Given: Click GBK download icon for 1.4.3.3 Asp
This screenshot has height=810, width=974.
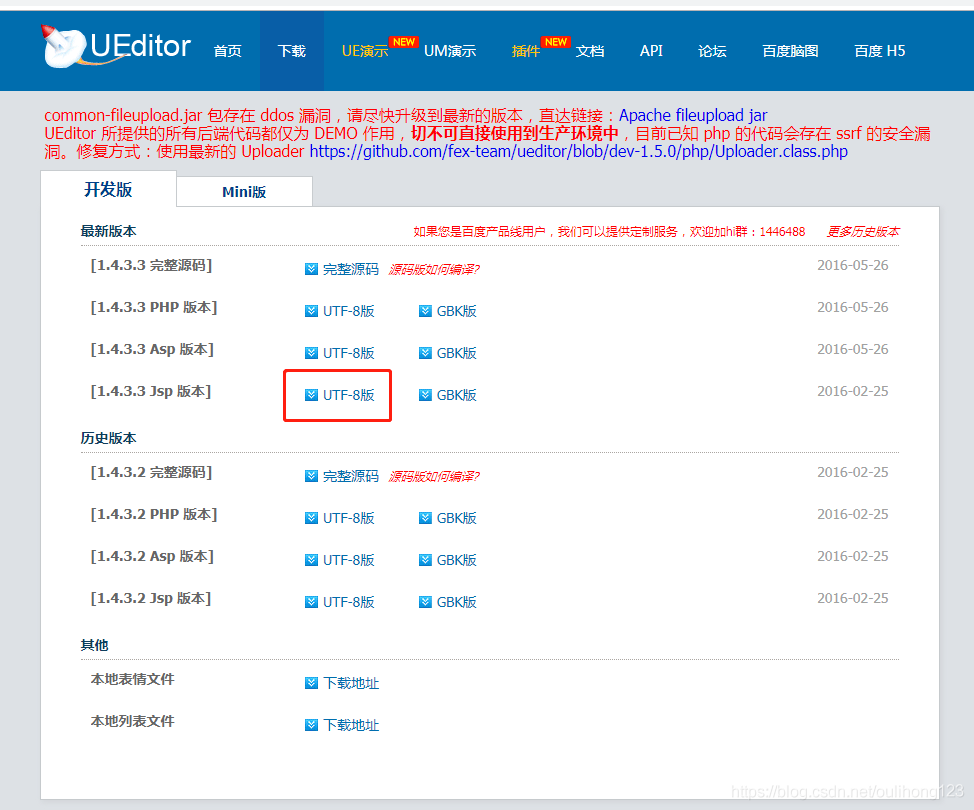Looking at the screenshot, I should click(x=425, y=353).
